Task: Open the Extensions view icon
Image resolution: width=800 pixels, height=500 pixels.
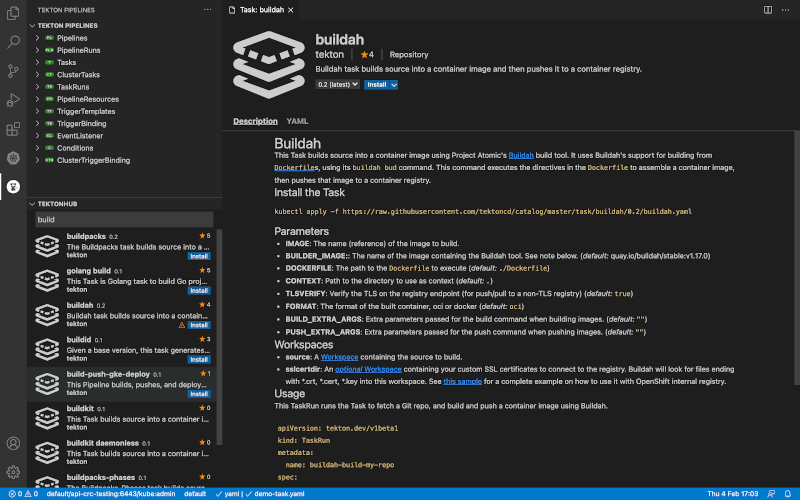Action: (13, 129)
